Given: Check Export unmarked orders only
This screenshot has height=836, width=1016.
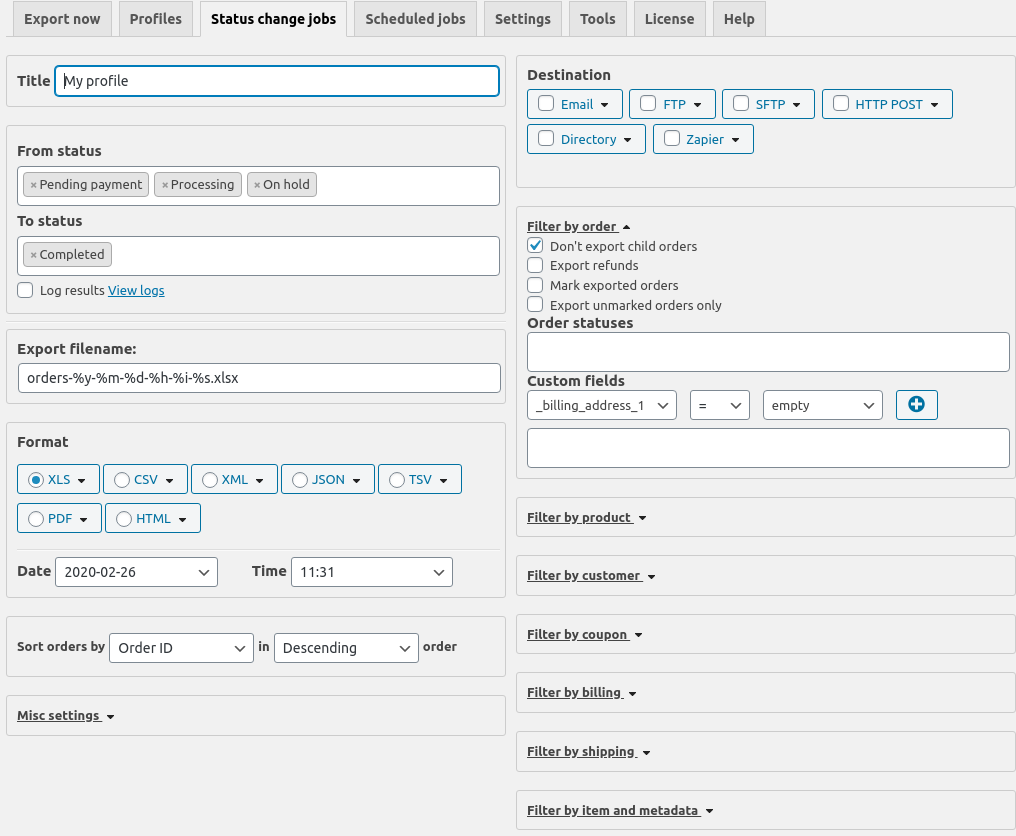Looking at the screenshot, I should point(535,305).
